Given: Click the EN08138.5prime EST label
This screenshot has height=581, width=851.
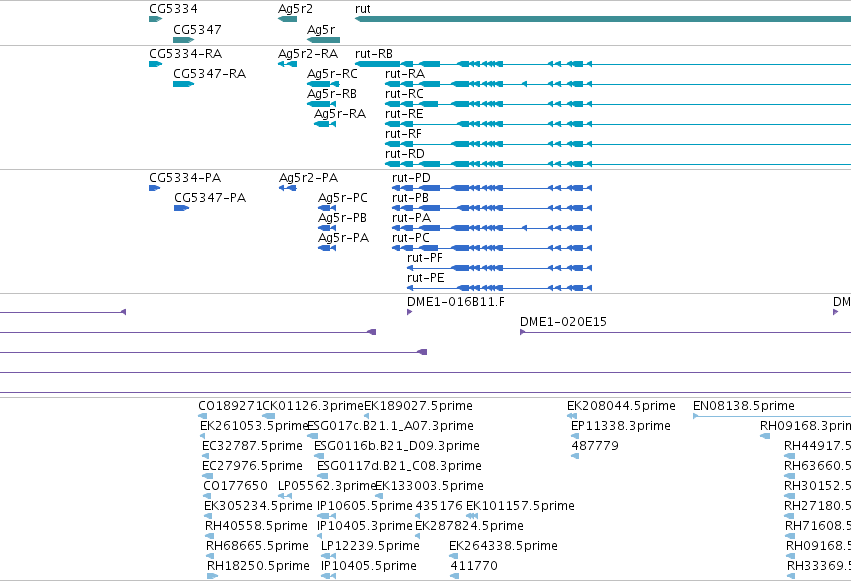Looking at the screenshot, I should 744,406.
